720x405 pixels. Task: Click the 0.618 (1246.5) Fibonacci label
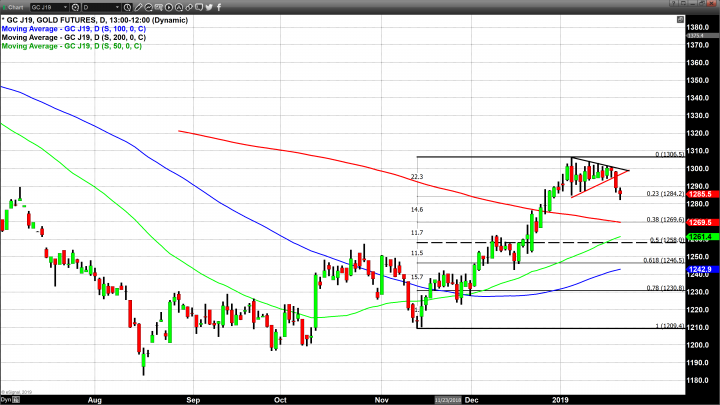[664, 260]
